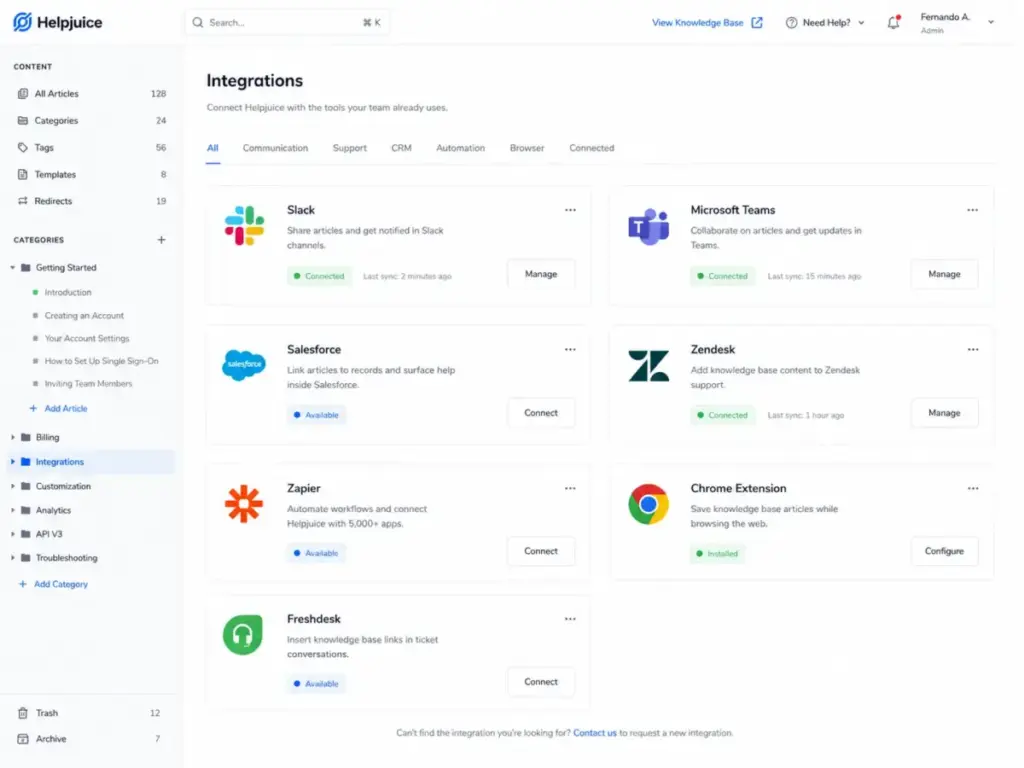Switch to the Connected tab
This screenshot has width=1024, height=768.
tap(592, 148)
